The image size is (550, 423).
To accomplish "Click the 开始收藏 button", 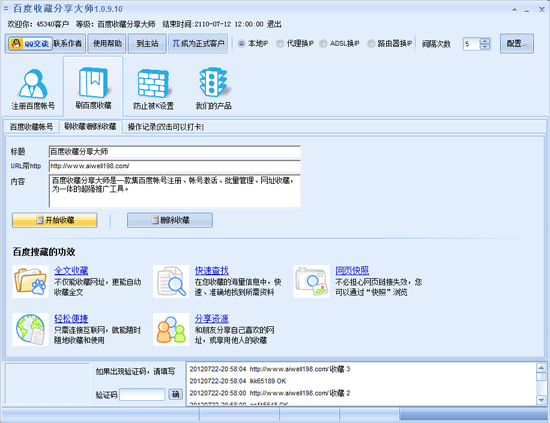I will (55, 220).
